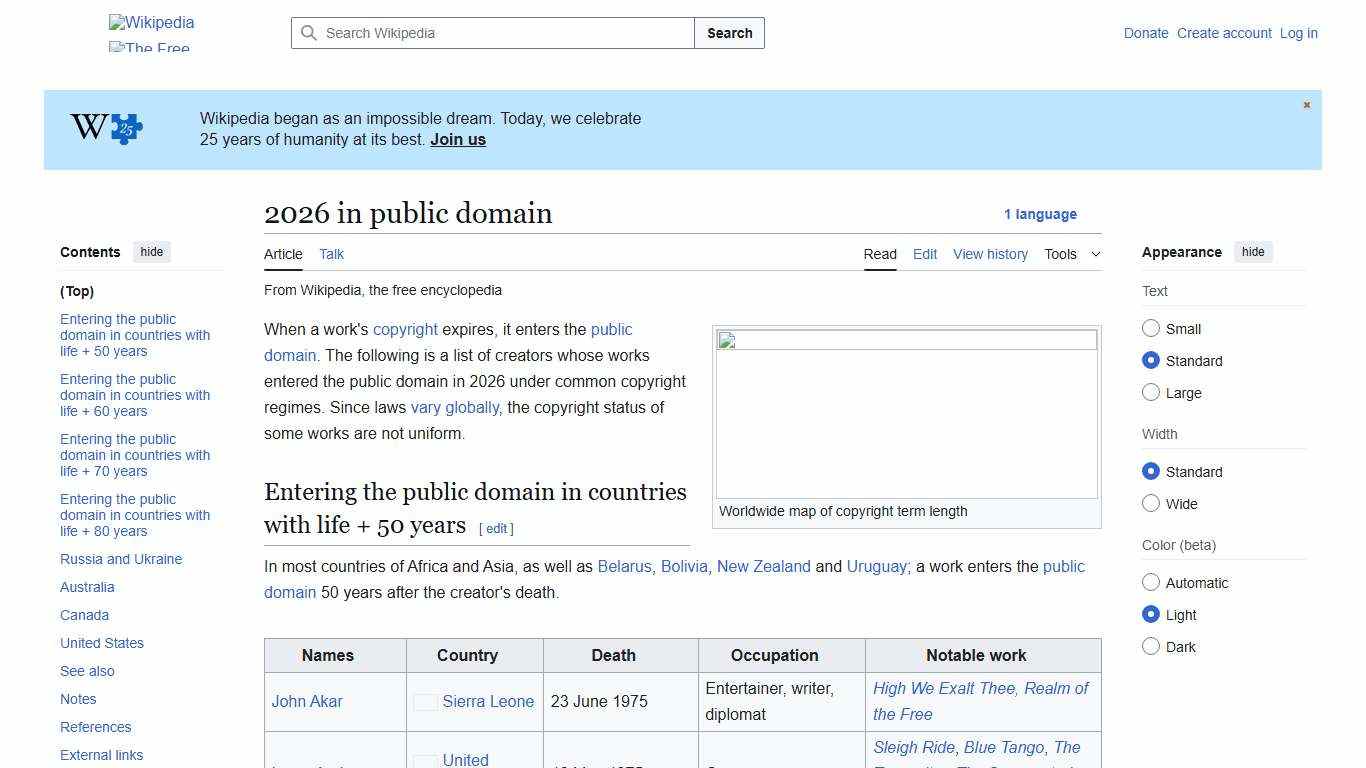Screen dimensions: 1366x768
Task: Open the worldwide copyright map image
Action: (906, 412)
